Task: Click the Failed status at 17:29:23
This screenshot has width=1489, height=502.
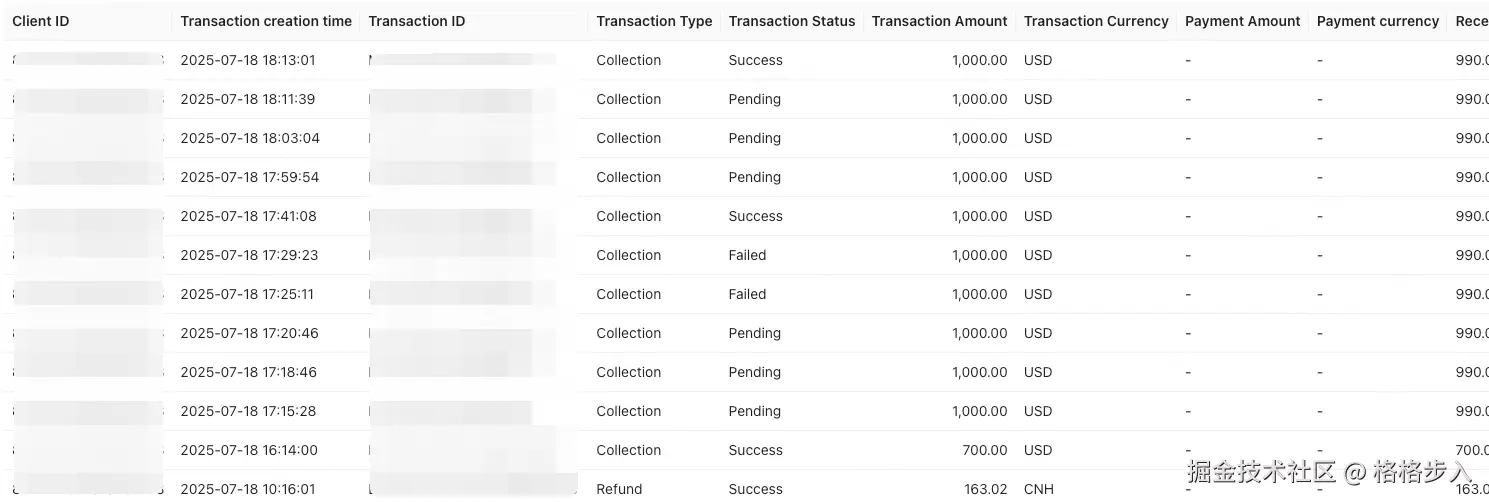Action: (747, 255)
